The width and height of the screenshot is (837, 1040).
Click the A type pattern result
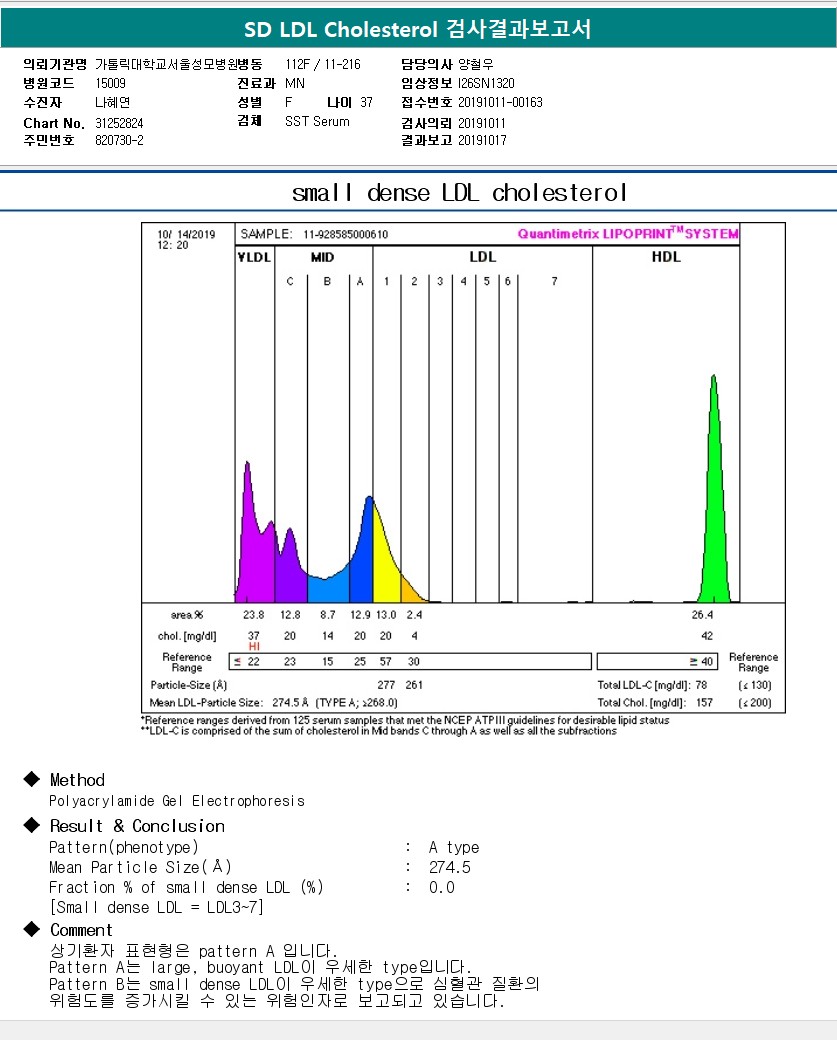pos(454,848)
